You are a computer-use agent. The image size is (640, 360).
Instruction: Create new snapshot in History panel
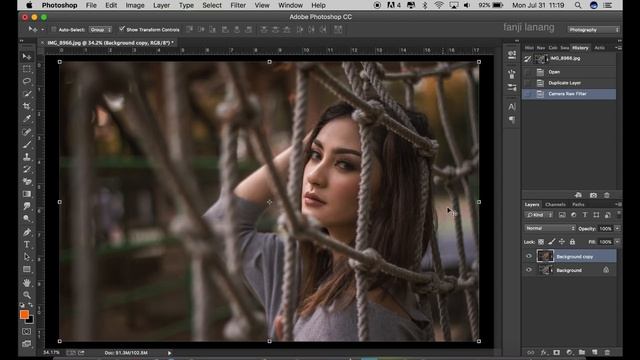(x=593, y=196)
